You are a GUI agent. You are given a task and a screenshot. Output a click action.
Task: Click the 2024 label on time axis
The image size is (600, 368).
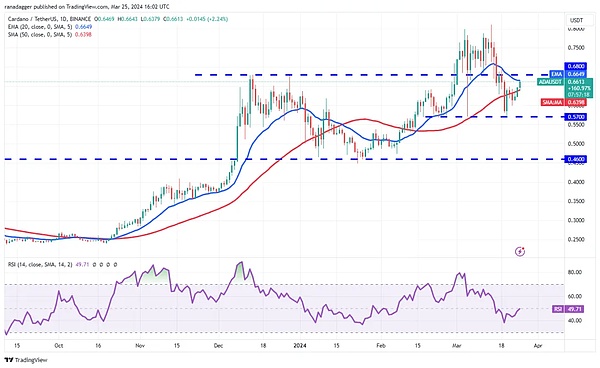[300, 345]
